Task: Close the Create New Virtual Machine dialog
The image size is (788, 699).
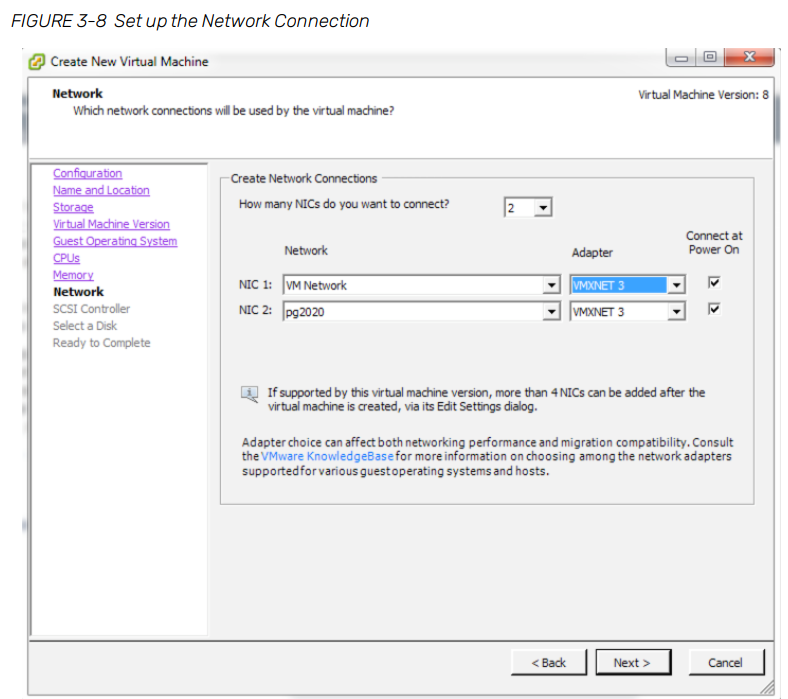Action: 749,57
